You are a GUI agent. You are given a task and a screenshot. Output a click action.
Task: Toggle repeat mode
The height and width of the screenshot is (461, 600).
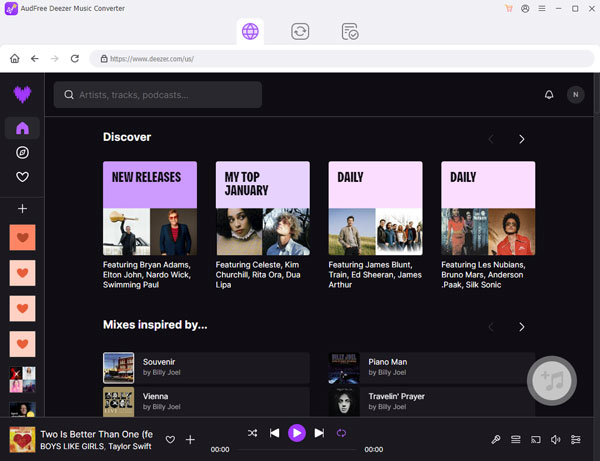tap(341, 433)
